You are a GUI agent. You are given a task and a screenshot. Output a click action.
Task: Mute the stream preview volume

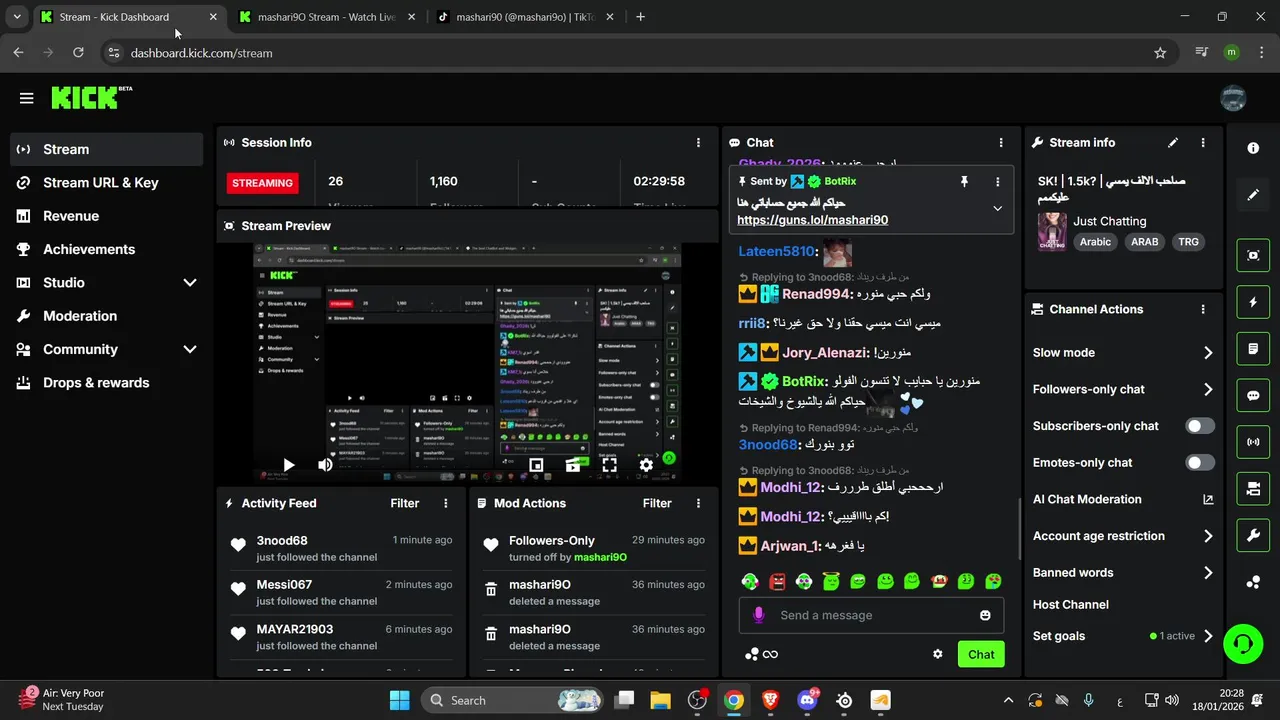[x=325, y=465]
